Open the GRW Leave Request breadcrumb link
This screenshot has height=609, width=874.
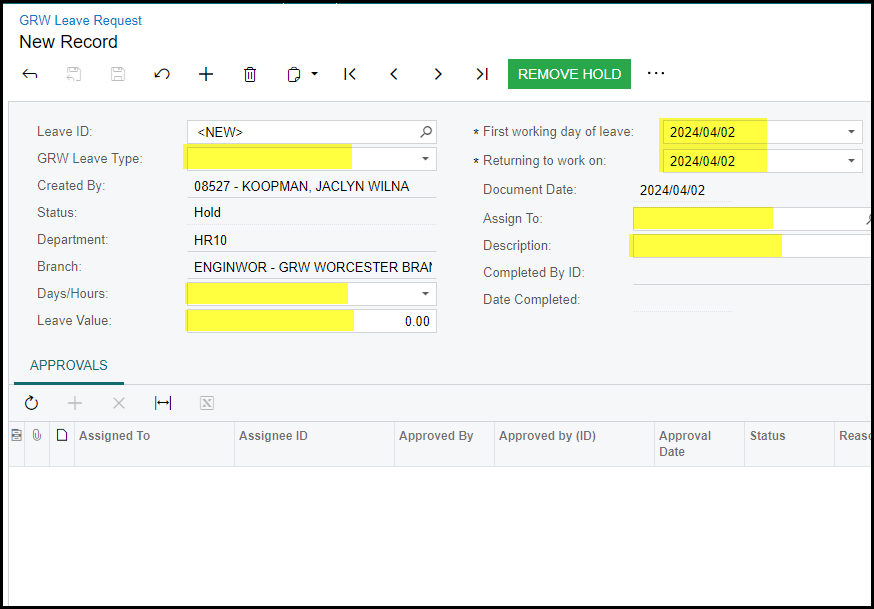pos(81,20)
